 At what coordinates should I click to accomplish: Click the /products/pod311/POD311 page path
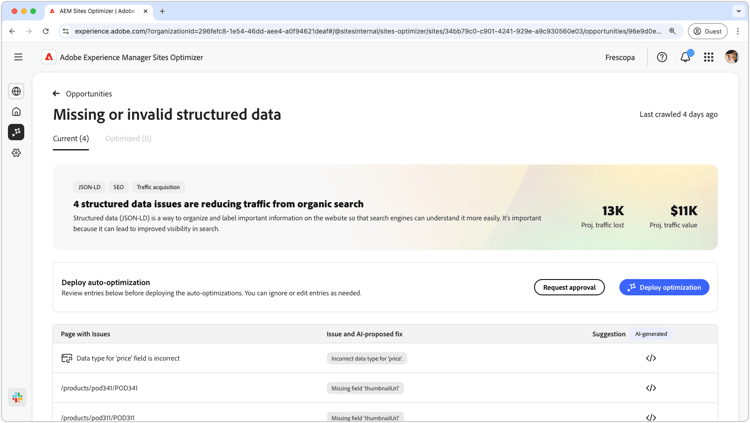tap(98, 417)
